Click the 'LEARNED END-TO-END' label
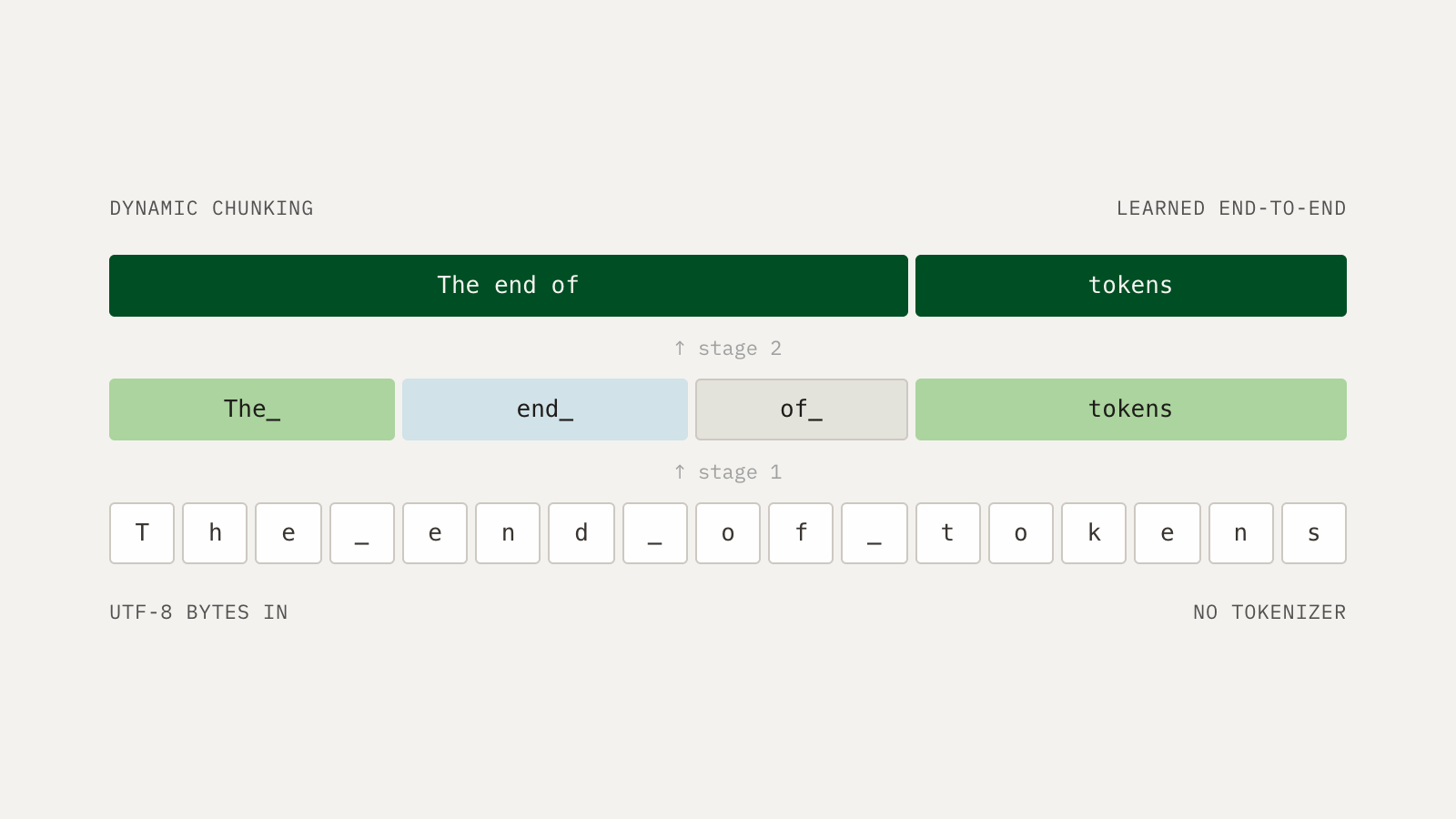Viewport: 1456px width, 819px height. pos(1231,208)
